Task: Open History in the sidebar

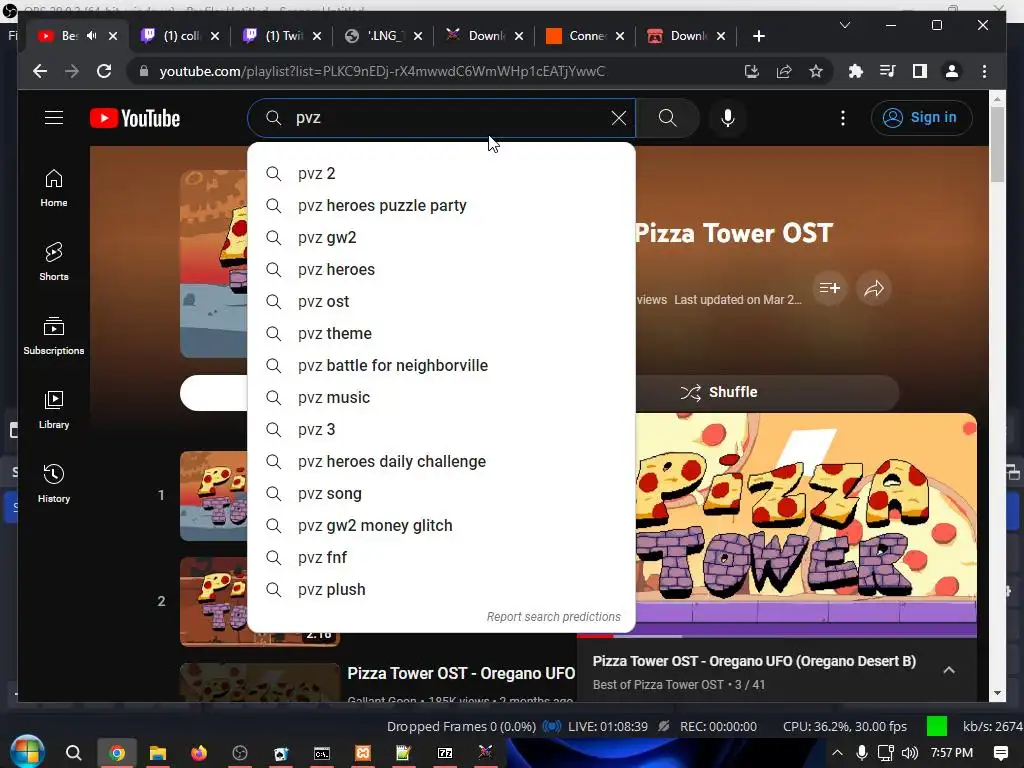Action: tap(54, 483)
